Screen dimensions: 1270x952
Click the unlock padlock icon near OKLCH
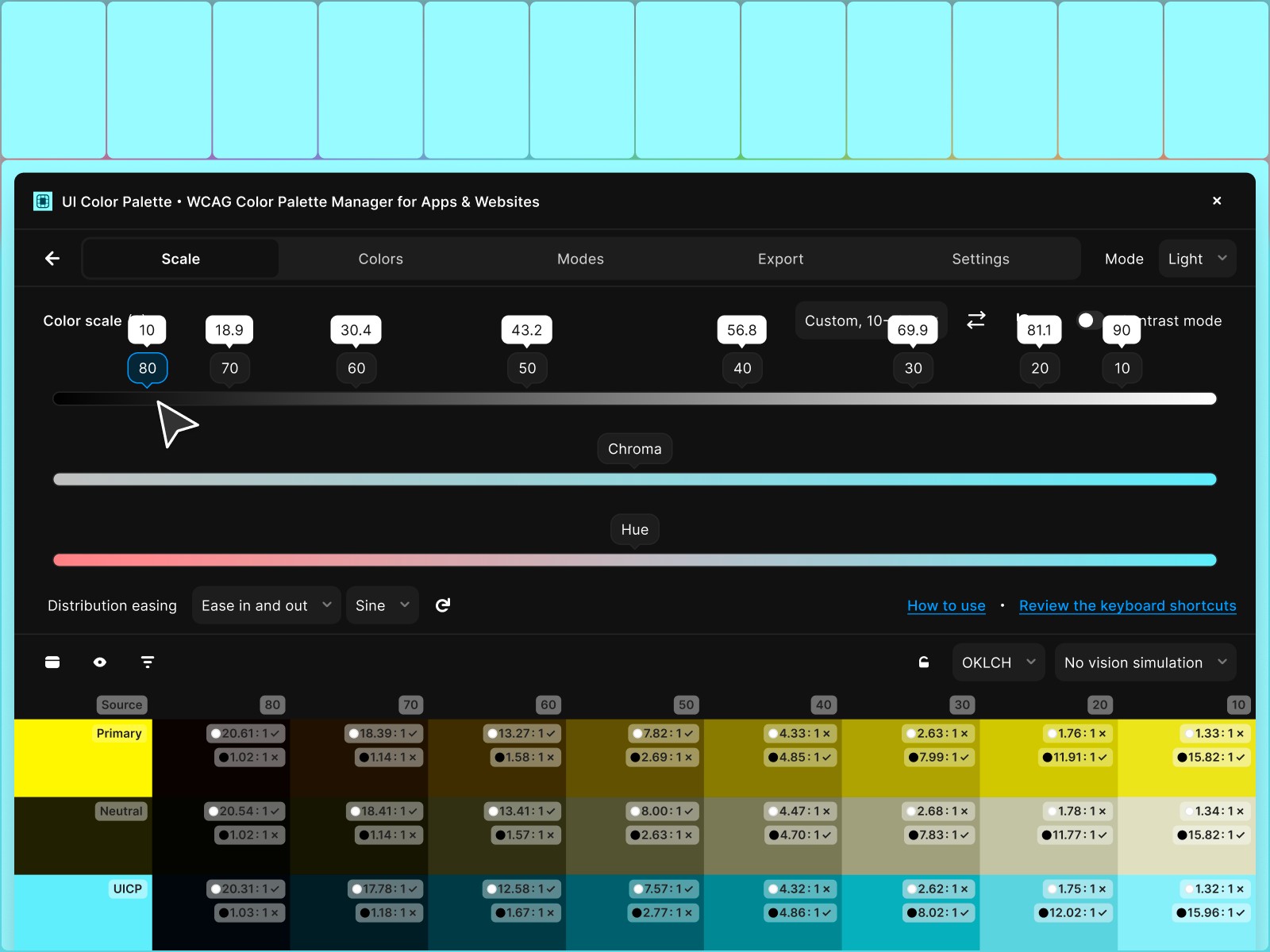coord(924,662)
